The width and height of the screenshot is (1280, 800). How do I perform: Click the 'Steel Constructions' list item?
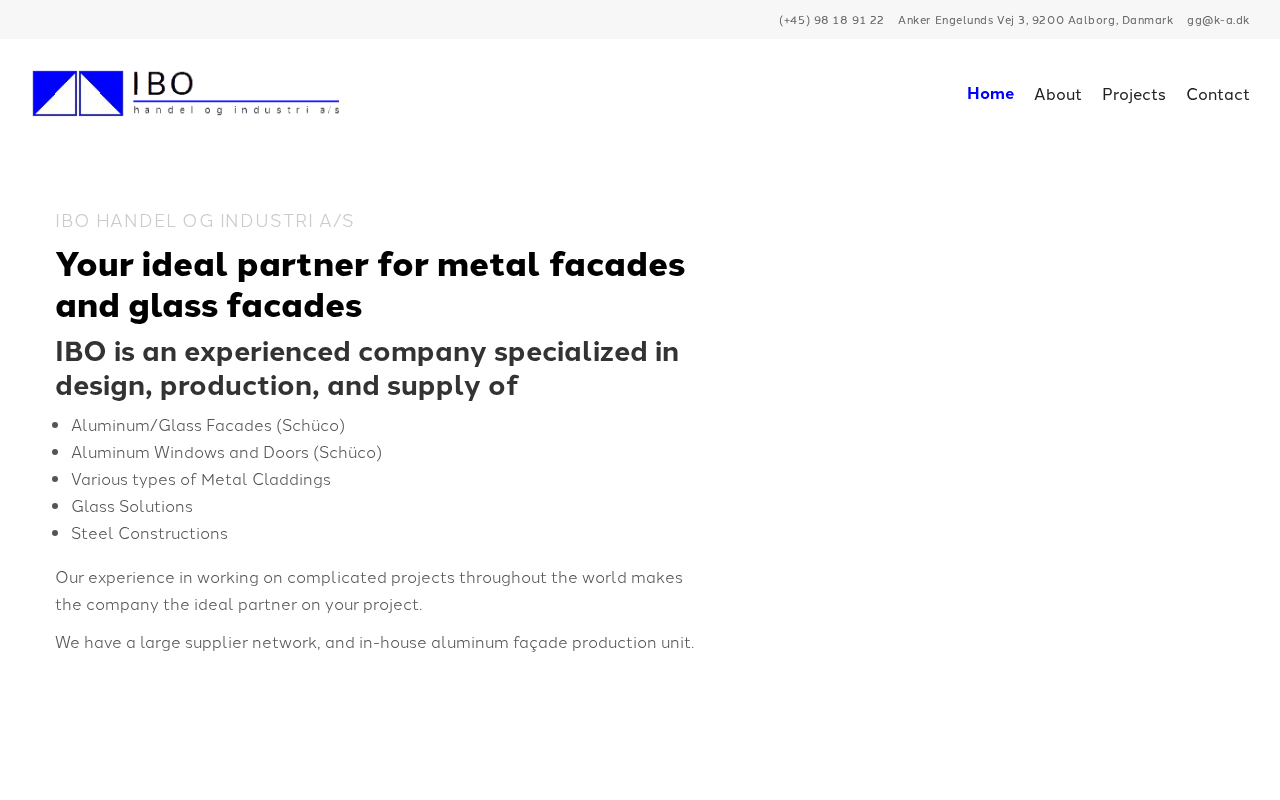(149, 533)
